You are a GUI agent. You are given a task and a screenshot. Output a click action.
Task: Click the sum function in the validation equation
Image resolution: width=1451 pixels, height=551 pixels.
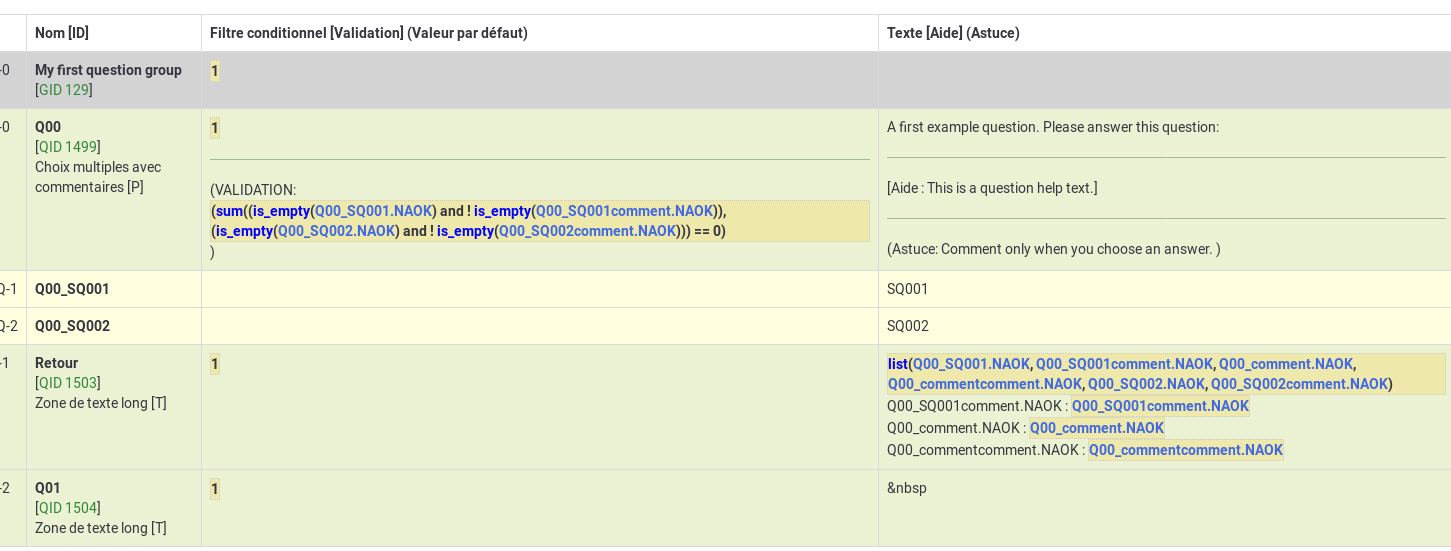[x=229, y=211]
